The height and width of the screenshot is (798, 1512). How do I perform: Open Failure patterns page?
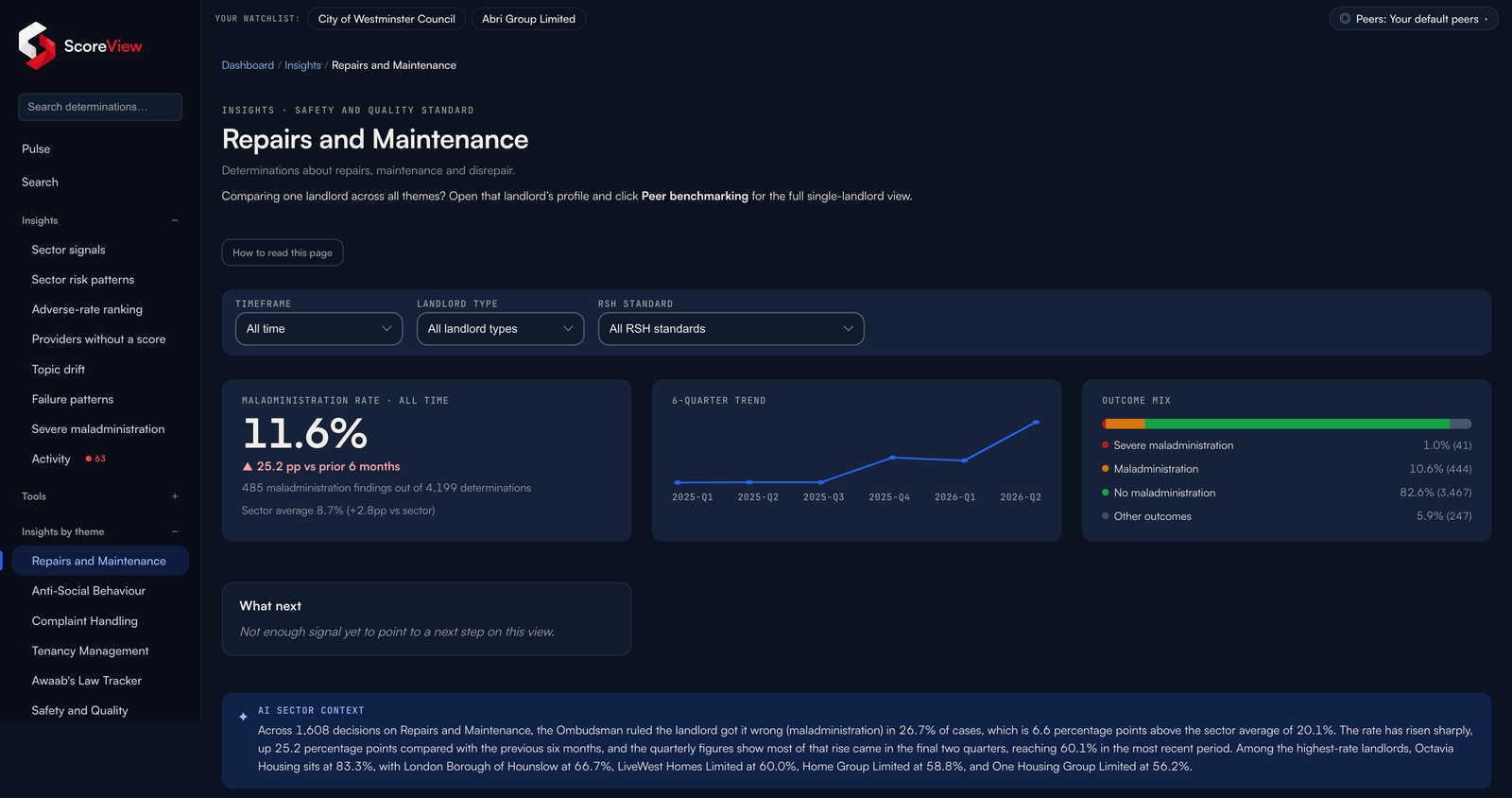pyautogui.click(x=72, y=399)
